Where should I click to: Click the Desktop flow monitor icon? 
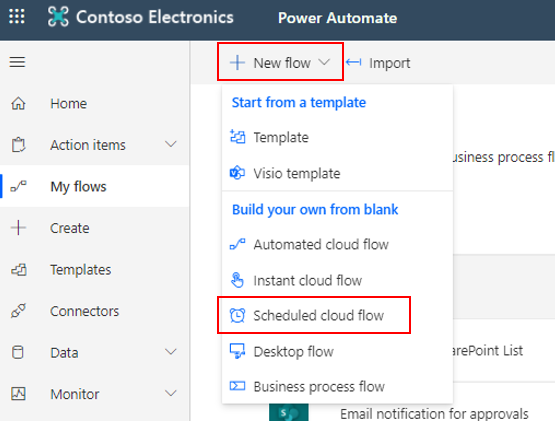pyautogui.click(x=237, y=351)
